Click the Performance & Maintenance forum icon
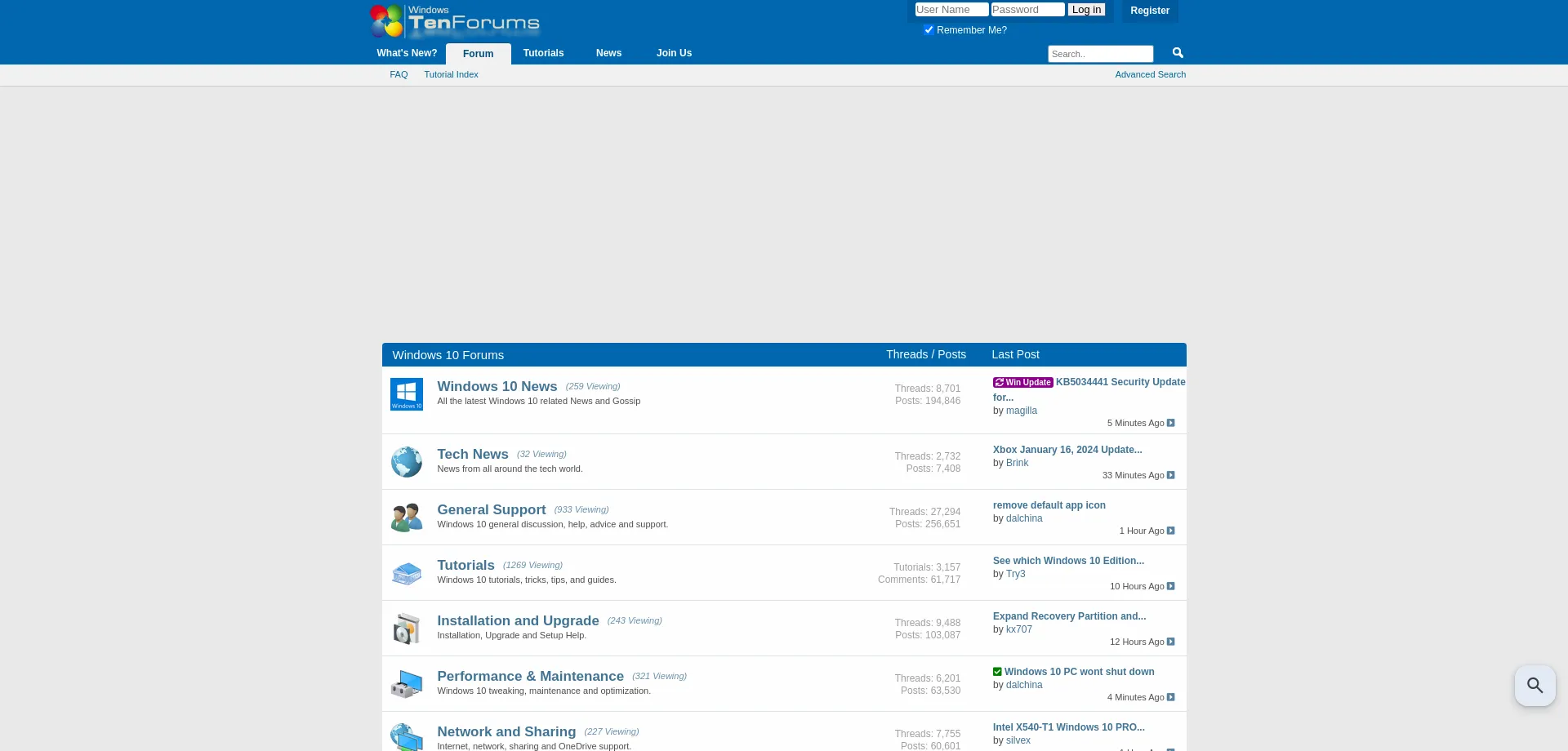Viewport: 1568px width, 751px height. click(406, 683)
